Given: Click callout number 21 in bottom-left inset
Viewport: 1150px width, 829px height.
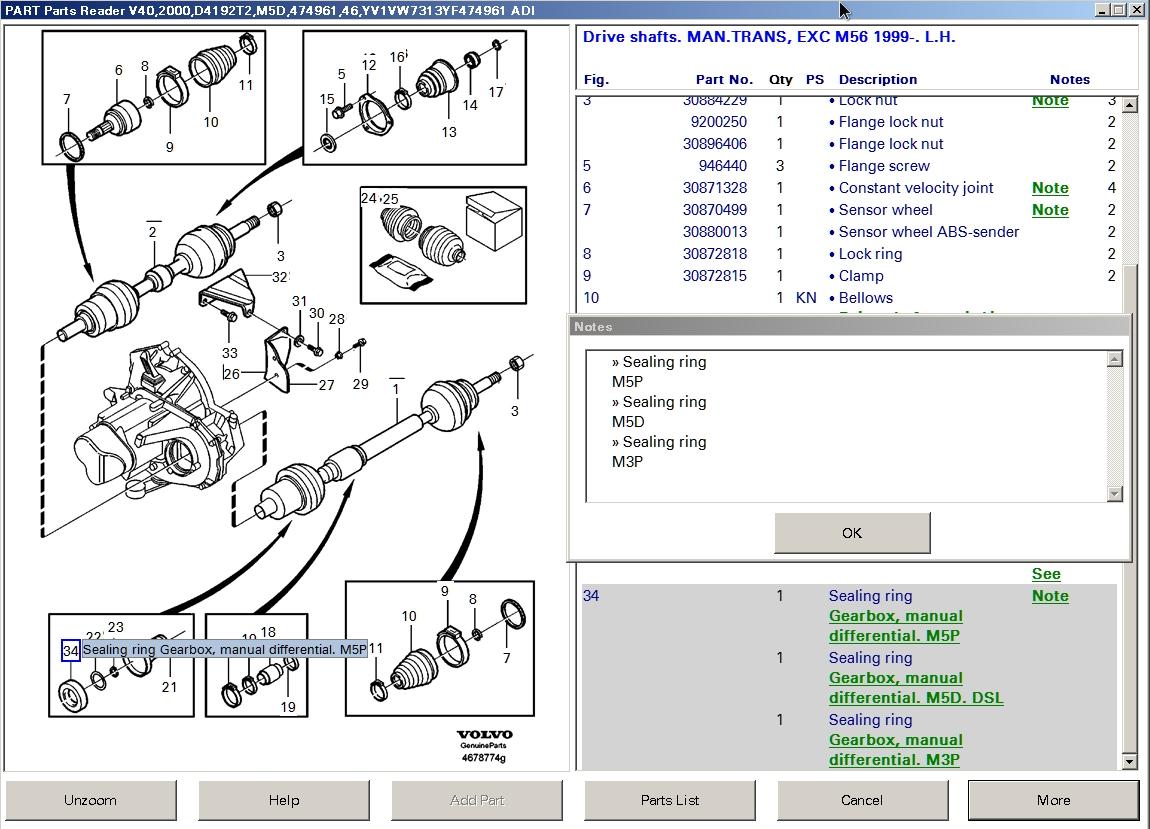Looking at the screenshot, I should point(169,687).
